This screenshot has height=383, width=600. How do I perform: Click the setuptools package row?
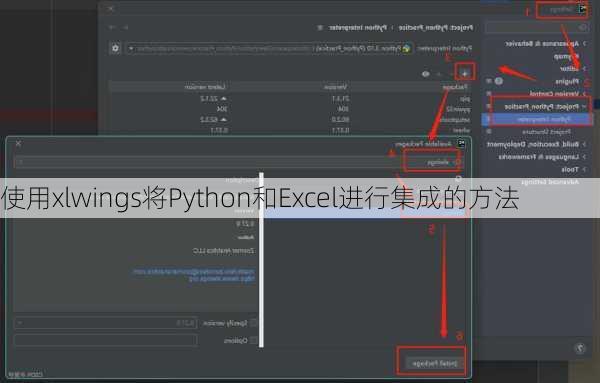tap(291, 119)
